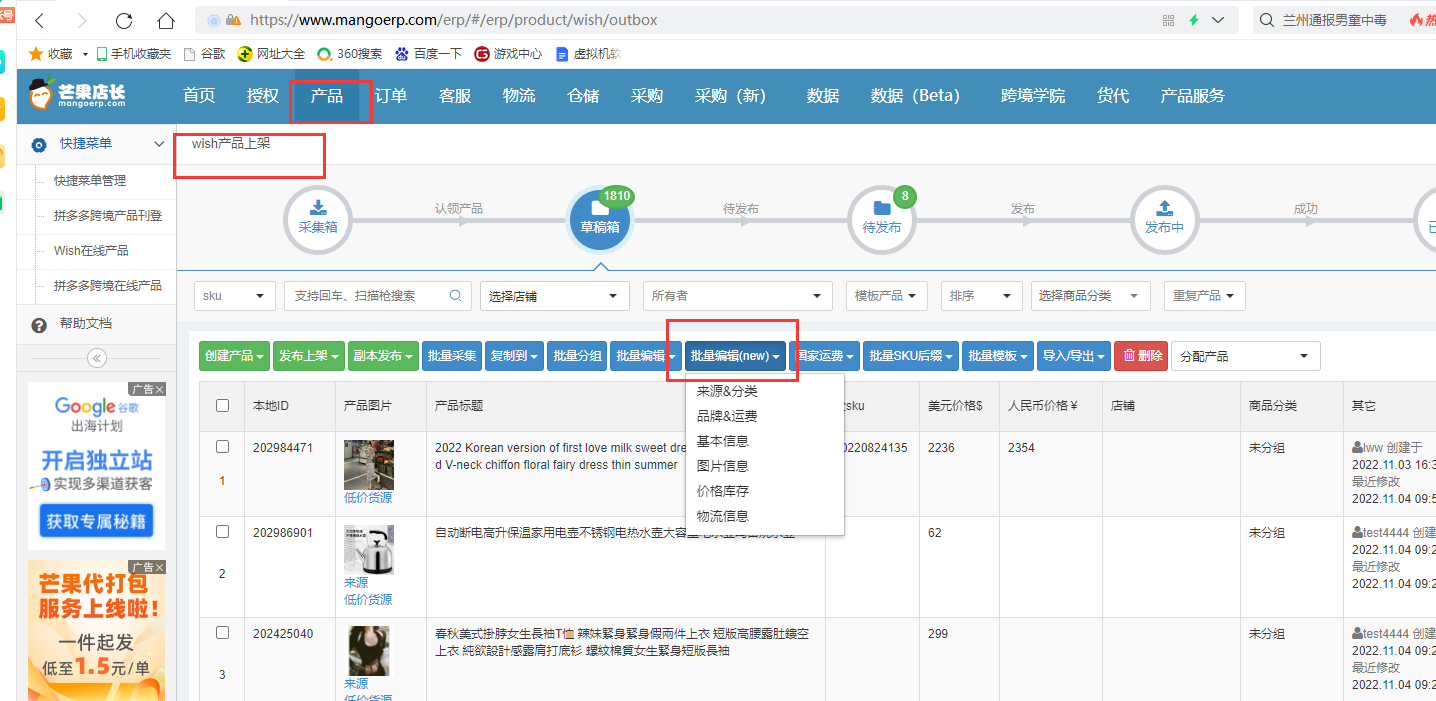Open the 百度一下 bookmark
Viewport: 1436px width, 701px height.
point(428,54)
